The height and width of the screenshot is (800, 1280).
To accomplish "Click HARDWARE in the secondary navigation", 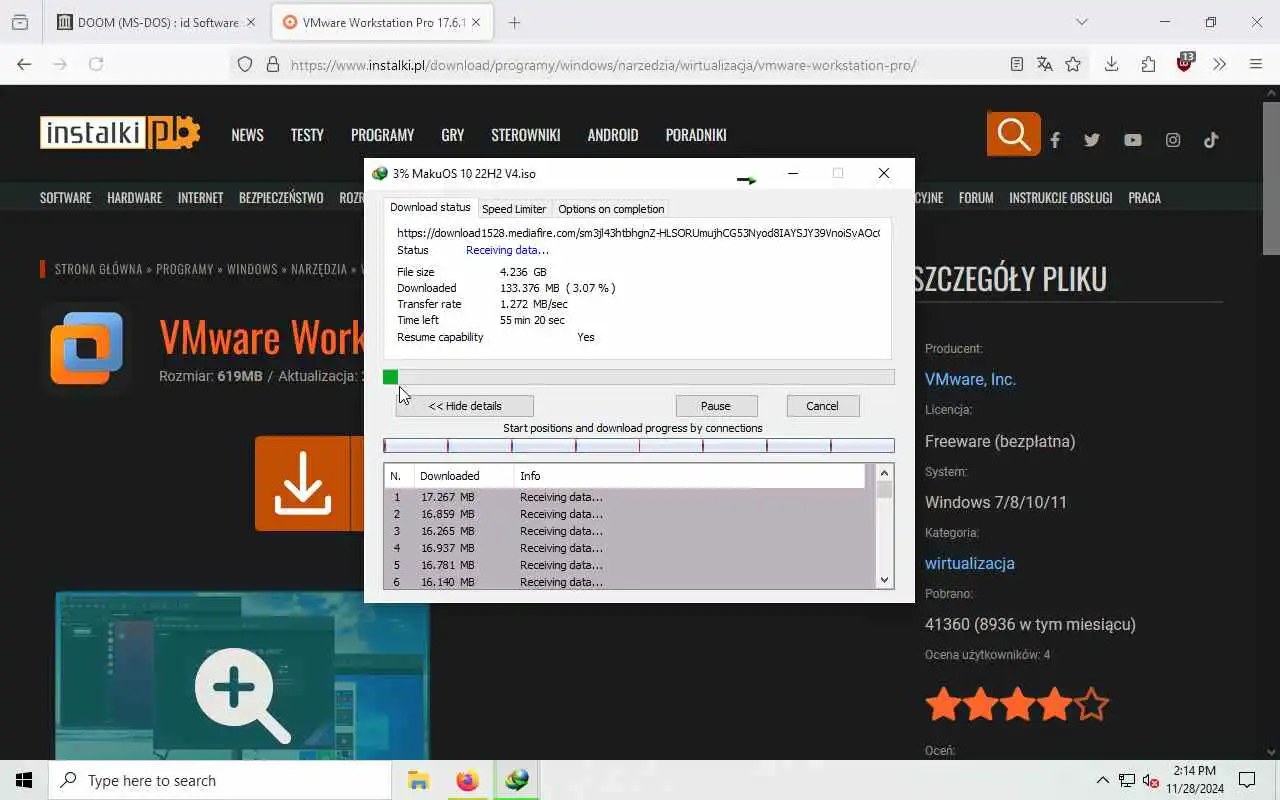I will [134, 198].
